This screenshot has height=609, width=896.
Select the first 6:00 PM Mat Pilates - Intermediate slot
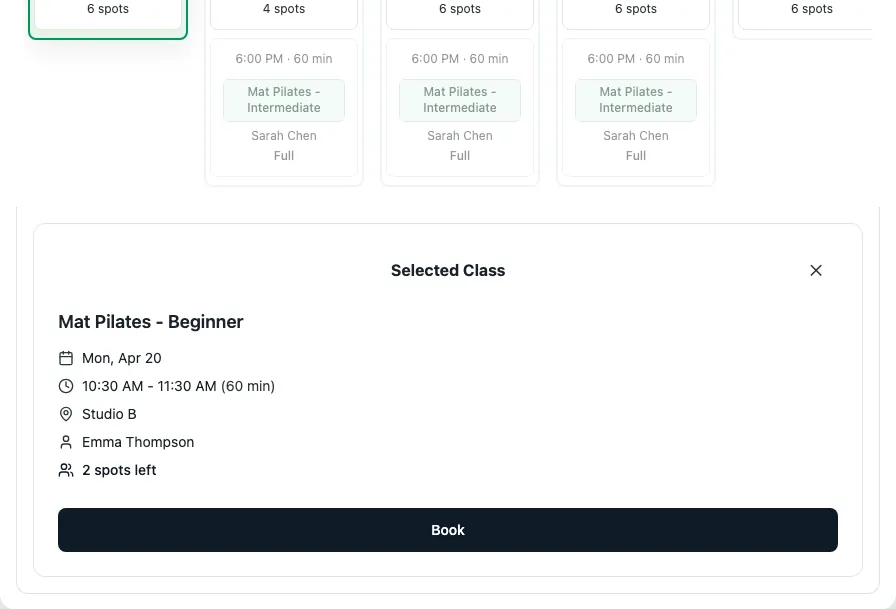(284, 100)
